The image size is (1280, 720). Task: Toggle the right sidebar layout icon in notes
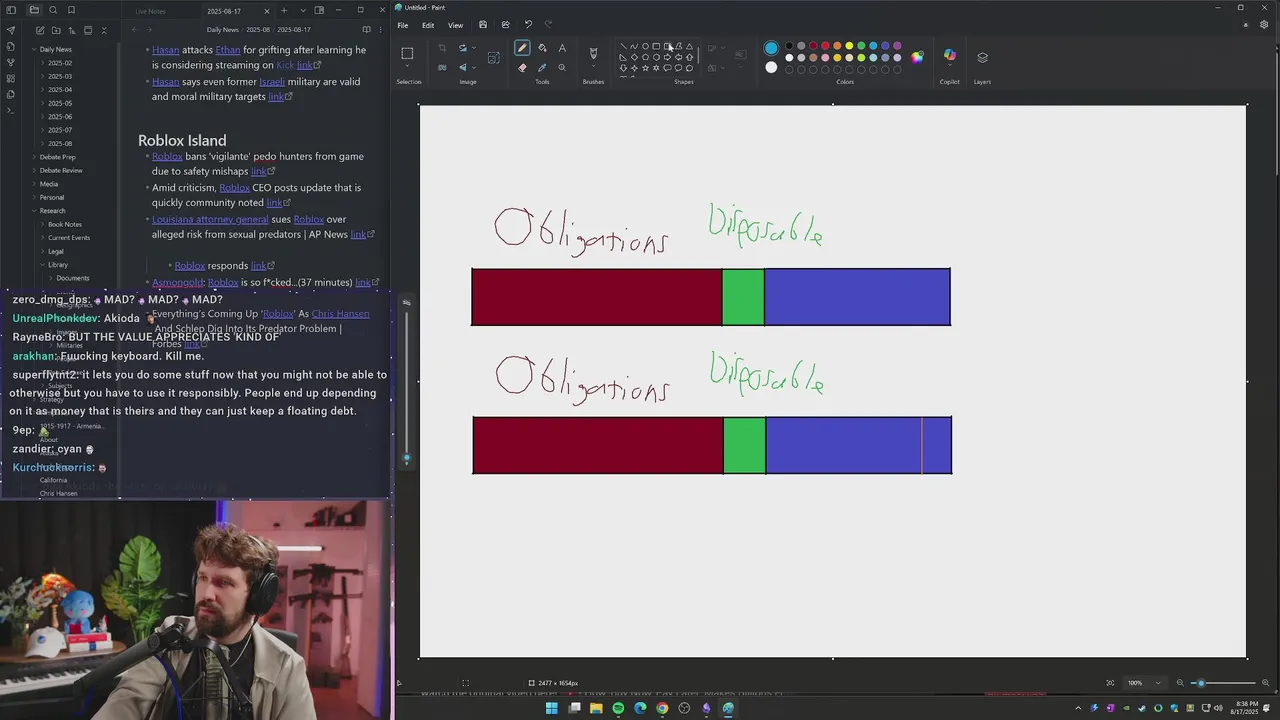click(319, 10)
